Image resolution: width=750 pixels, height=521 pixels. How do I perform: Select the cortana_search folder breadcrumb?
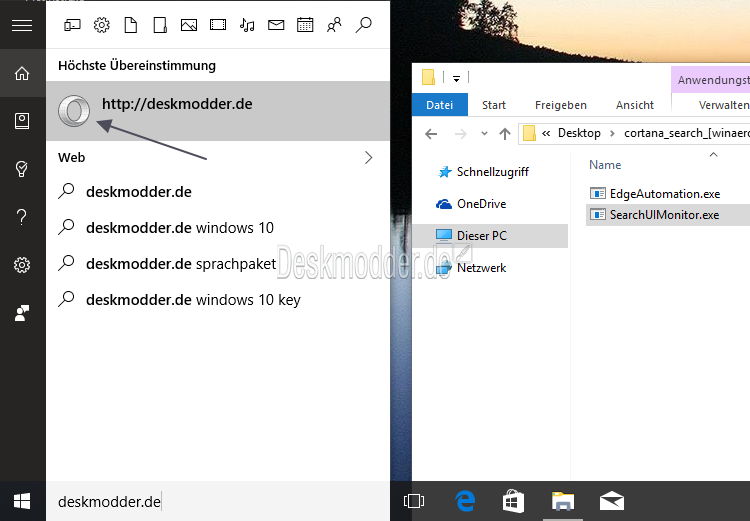686,133
